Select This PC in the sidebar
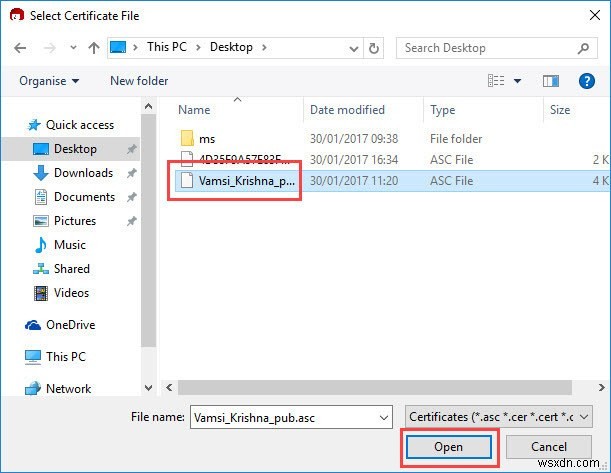This screenshot has width=611, height=473. pos(66,357)
